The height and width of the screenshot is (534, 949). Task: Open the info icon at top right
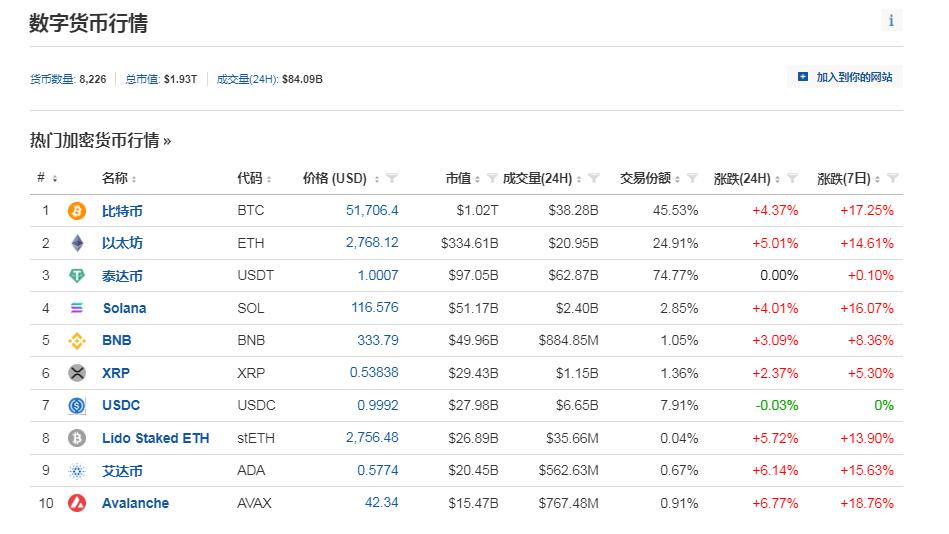pyautogui.click(x=891, y=20)
